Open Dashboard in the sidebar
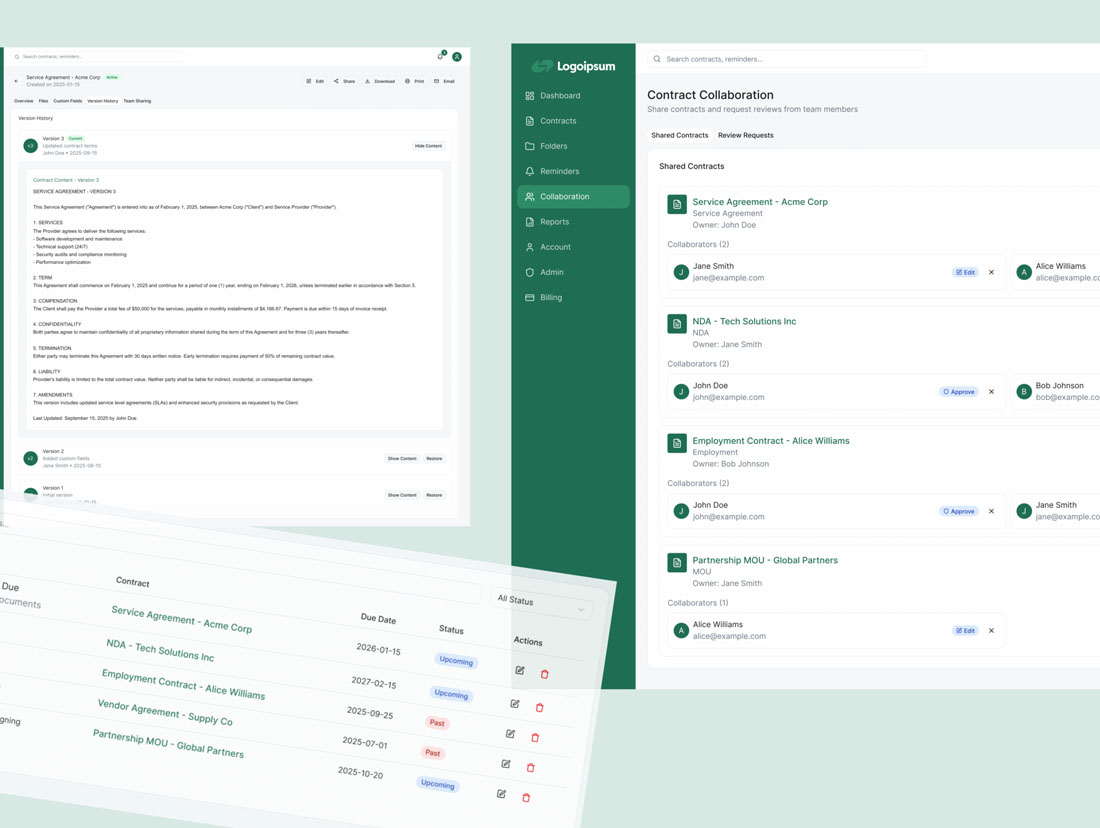The height and width of the screenshot is (828, 1100). [x=559, y=96]
